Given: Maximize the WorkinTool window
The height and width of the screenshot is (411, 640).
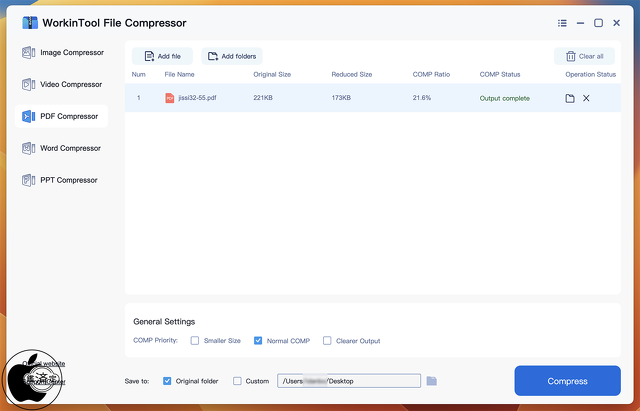Looking at the screenshot, I should 598,23.
